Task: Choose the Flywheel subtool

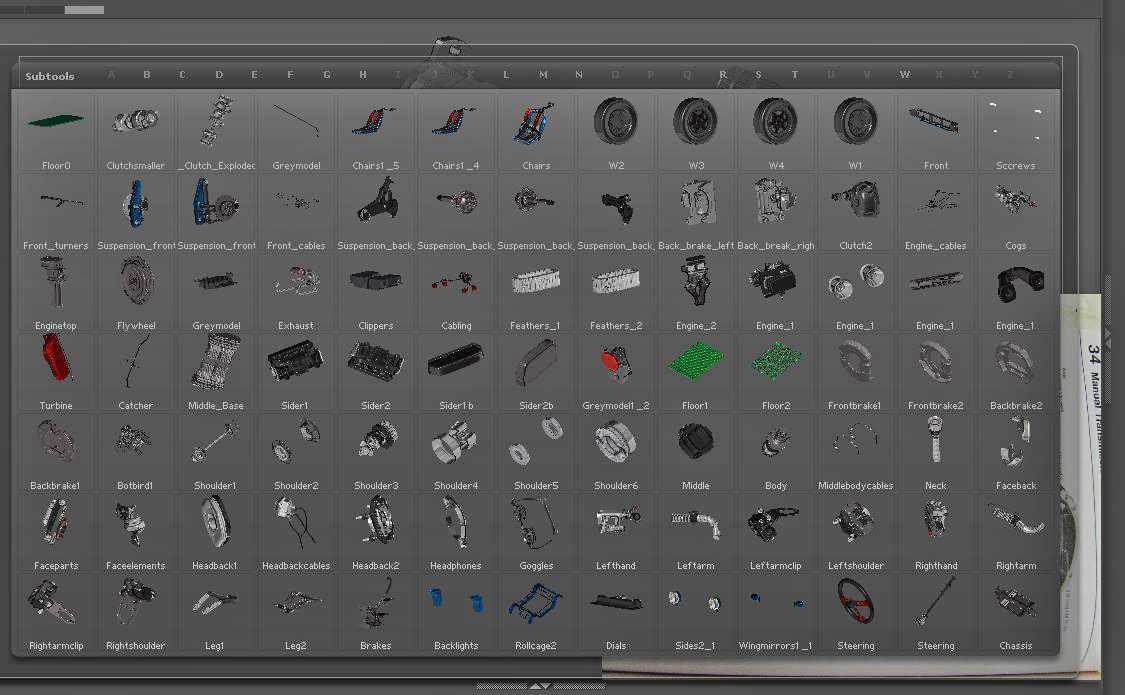Action: (136, 283)
